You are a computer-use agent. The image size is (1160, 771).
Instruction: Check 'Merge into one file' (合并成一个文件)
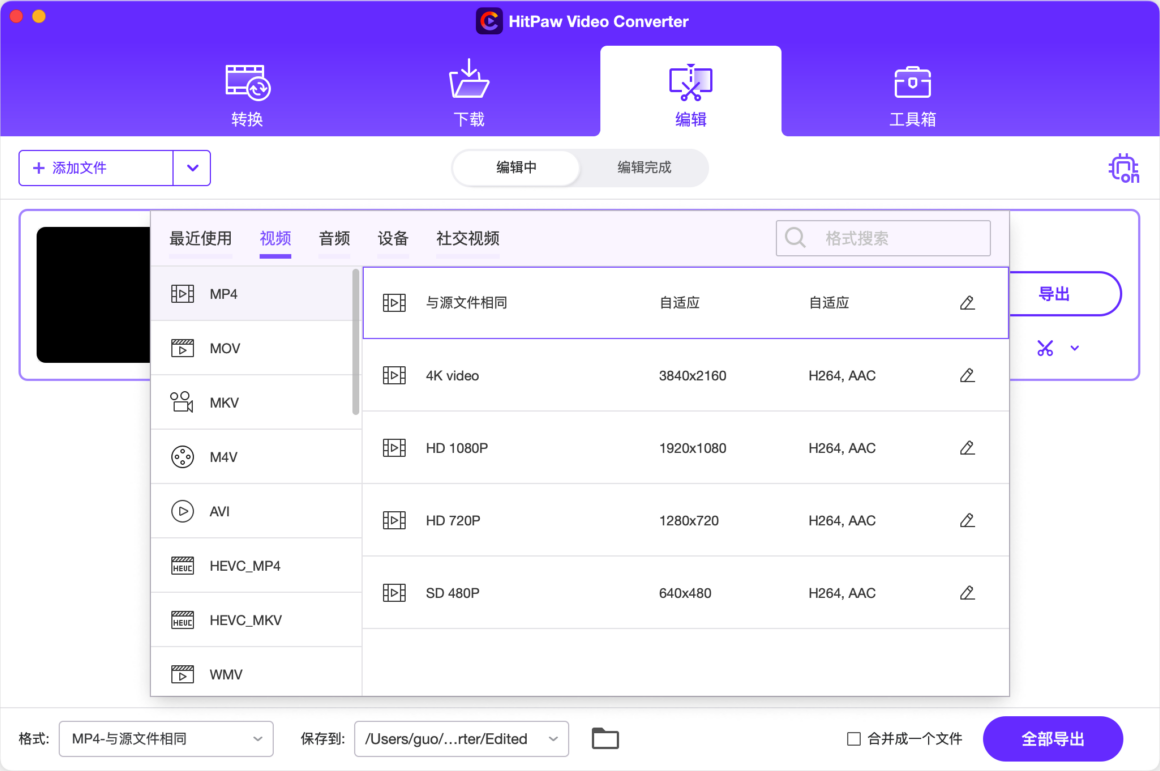pyautogui.click(x=854, y=738)
